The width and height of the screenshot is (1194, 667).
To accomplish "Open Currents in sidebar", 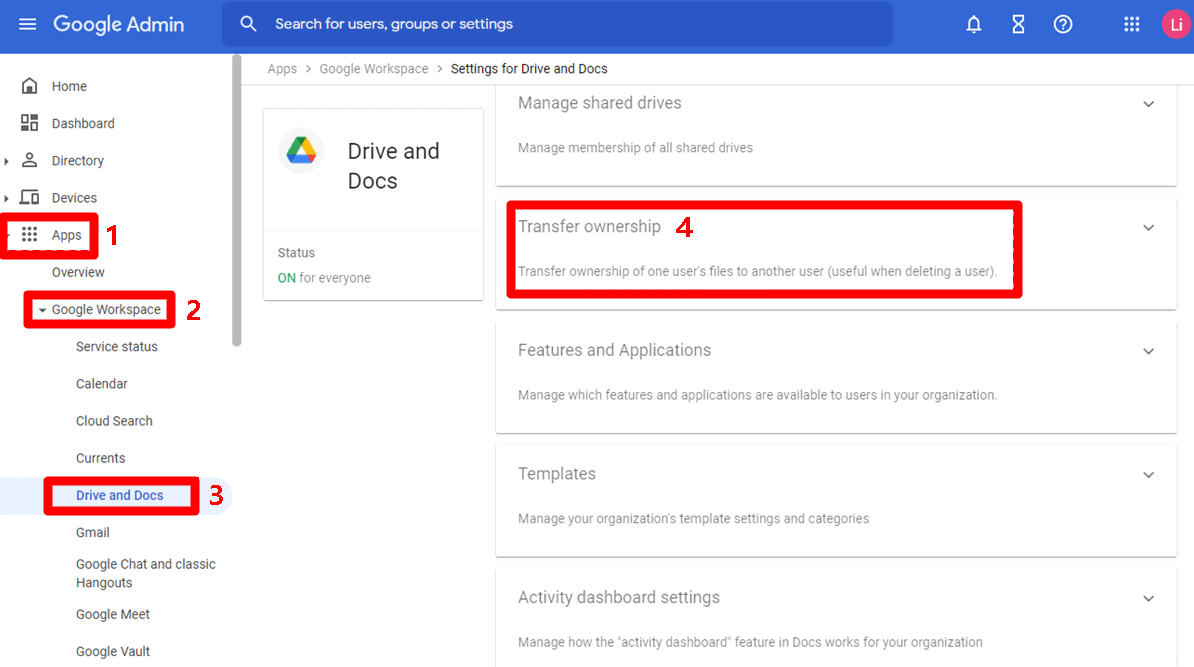I will point(101,458).
